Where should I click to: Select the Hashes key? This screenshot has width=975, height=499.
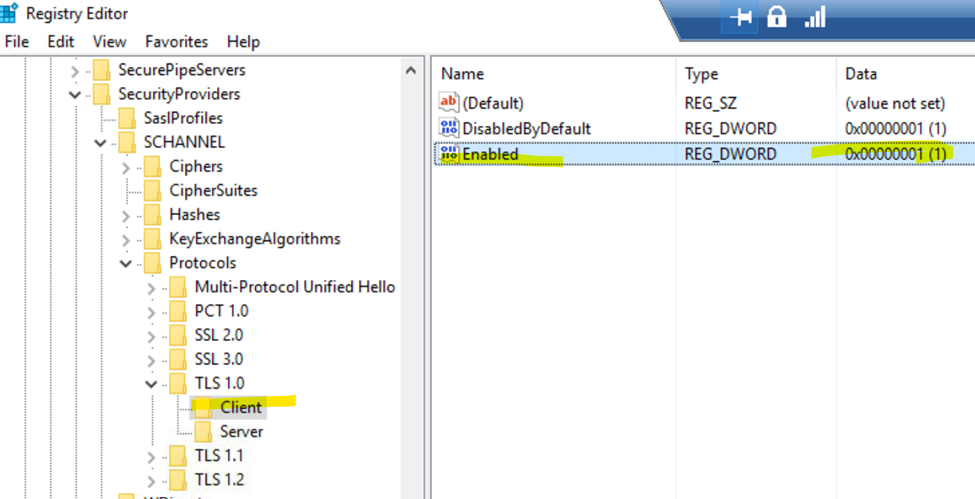(x=195, y=214)
